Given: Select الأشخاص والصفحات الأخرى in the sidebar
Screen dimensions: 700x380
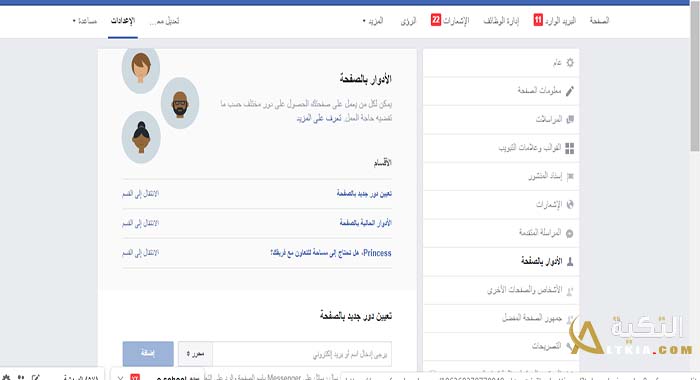Looking at the screenshot, I should click(501, 290).
